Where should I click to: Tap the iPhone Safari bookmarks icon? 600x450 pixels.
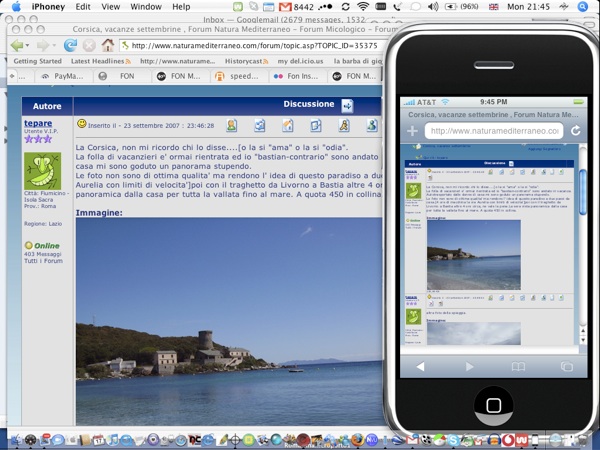coord(518,366)
